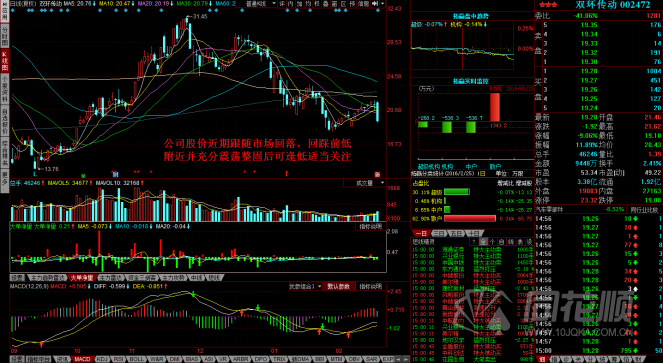The width and height of the screenshot is (663, 364).
Task: Click the 评 toolbar icon above chart
Action: pyautogui.click(x=282, y=3)
